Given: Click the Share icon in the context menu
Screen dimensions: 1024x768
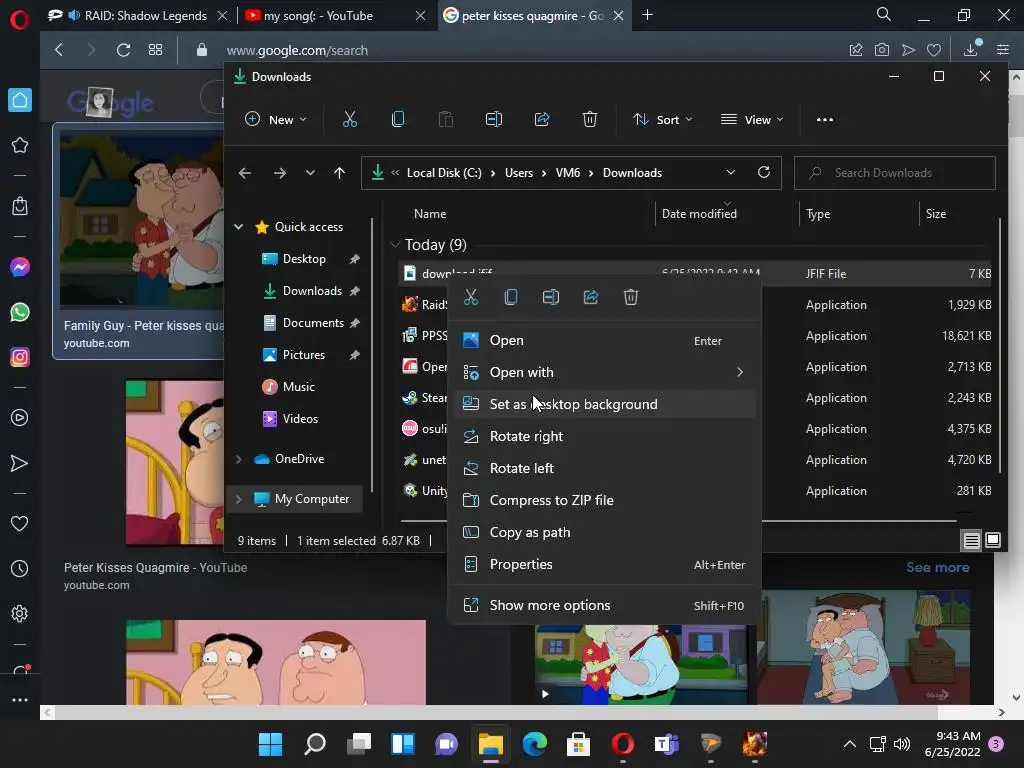Looking at the screenshot, I should 591,297.
